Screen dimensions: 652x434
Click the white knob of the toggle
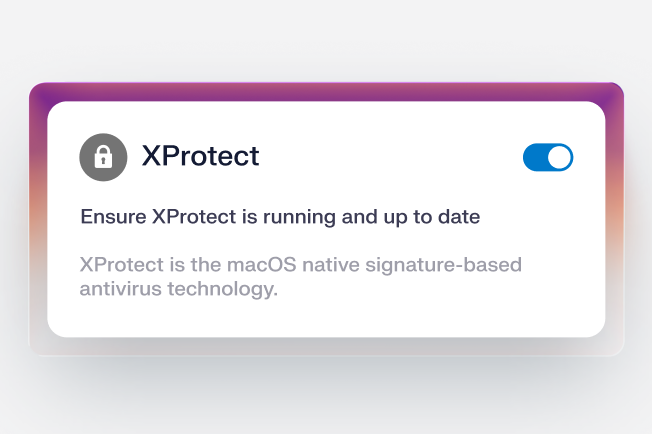(560, 157)
